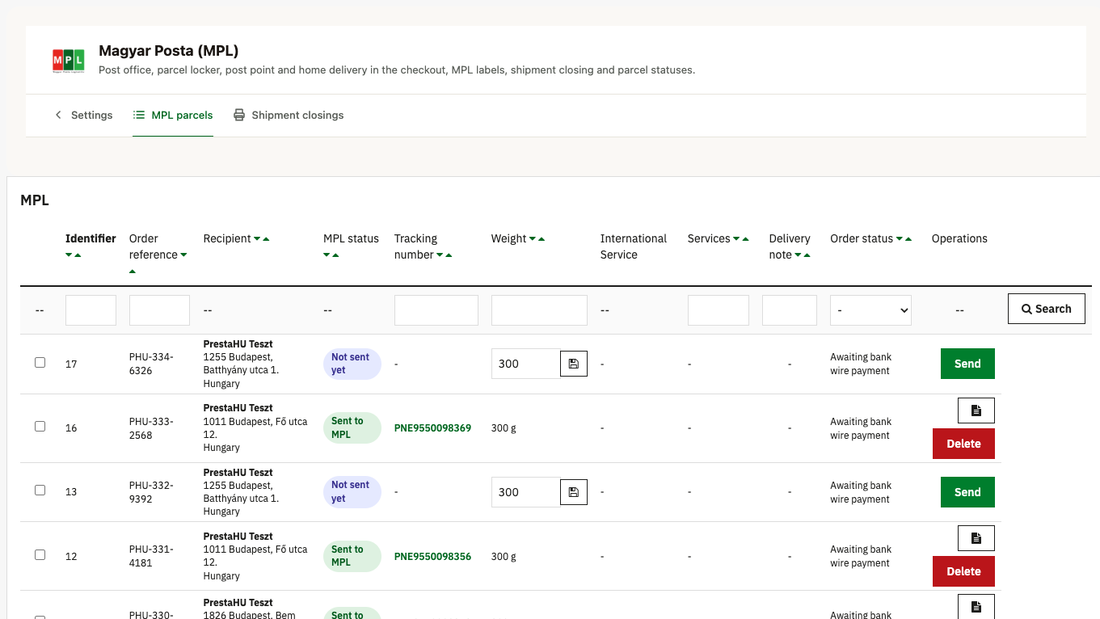1100x619 pixels.
Task: Focus the Services filter field
Action: pyautogui.click(x=718, y=310)
